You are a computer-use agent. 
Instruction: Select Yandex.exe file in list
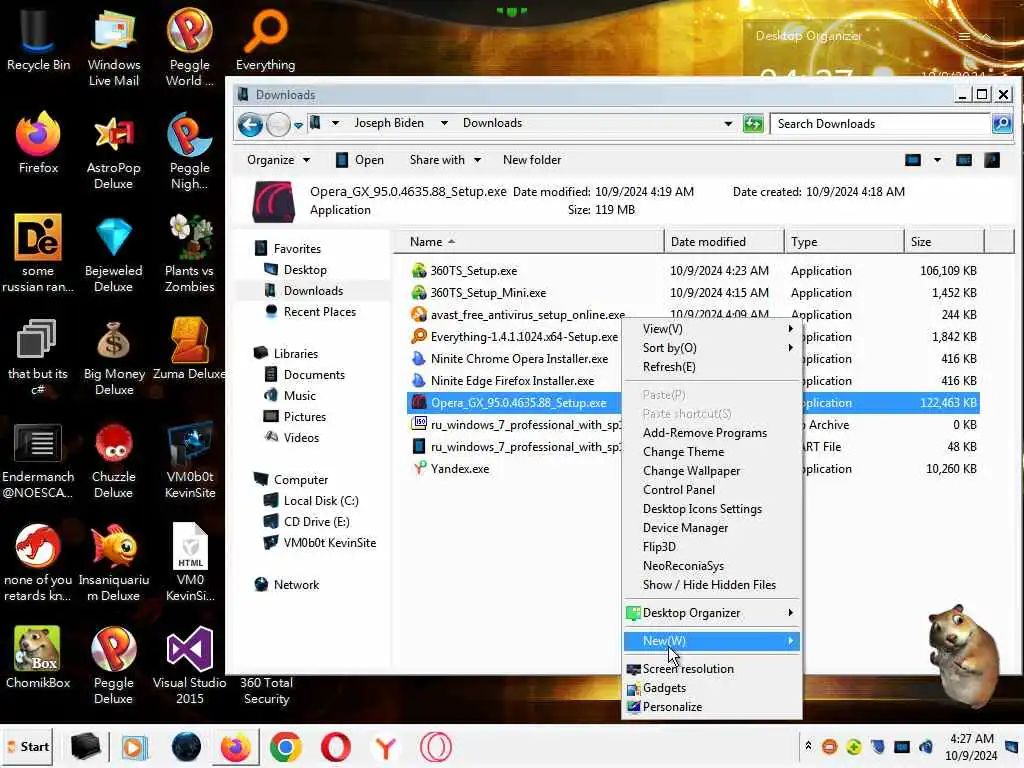click(459, 468)
